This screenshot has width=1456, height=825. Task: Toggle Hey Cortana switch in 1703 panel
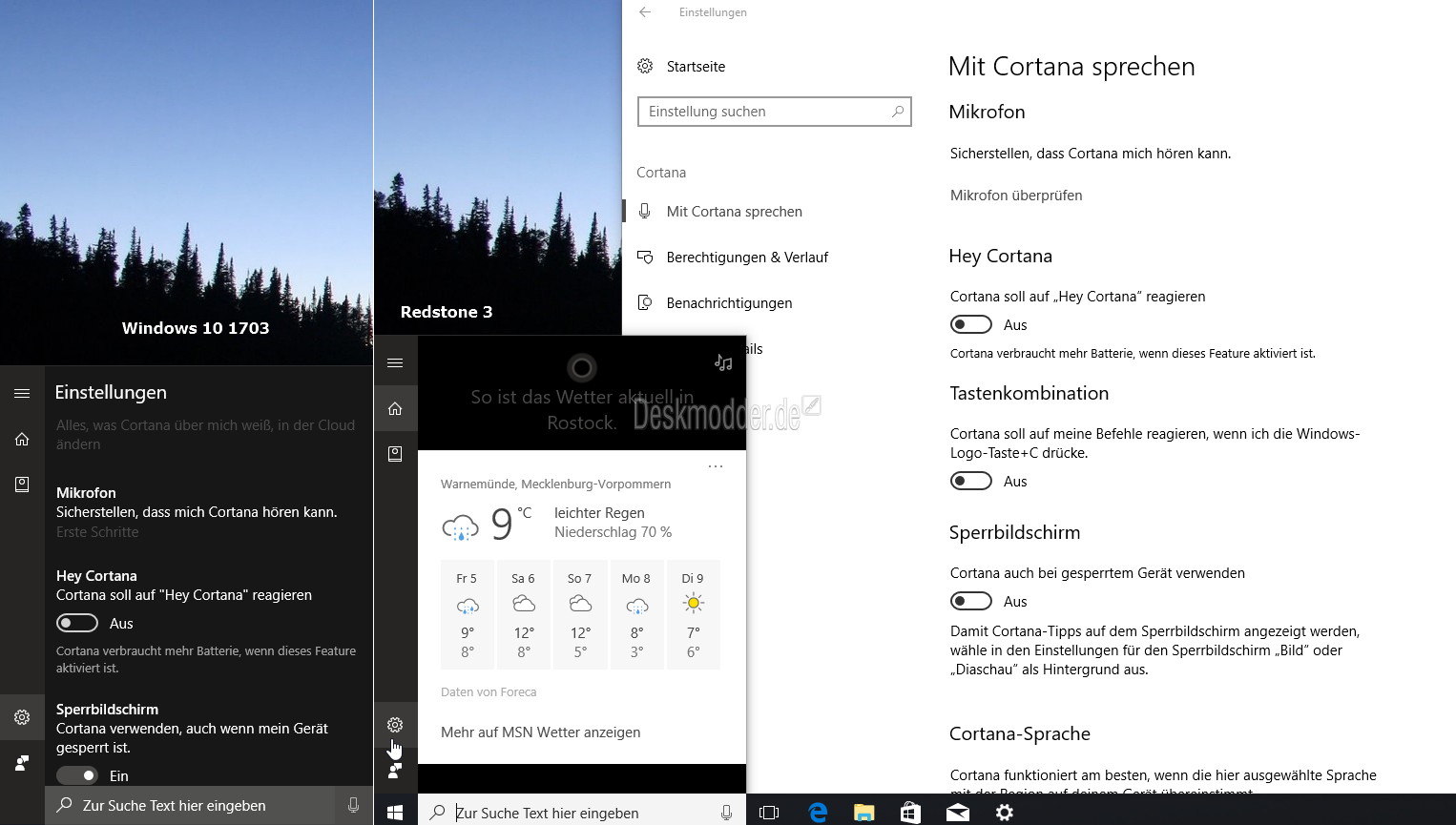click(x=77, y=623)
